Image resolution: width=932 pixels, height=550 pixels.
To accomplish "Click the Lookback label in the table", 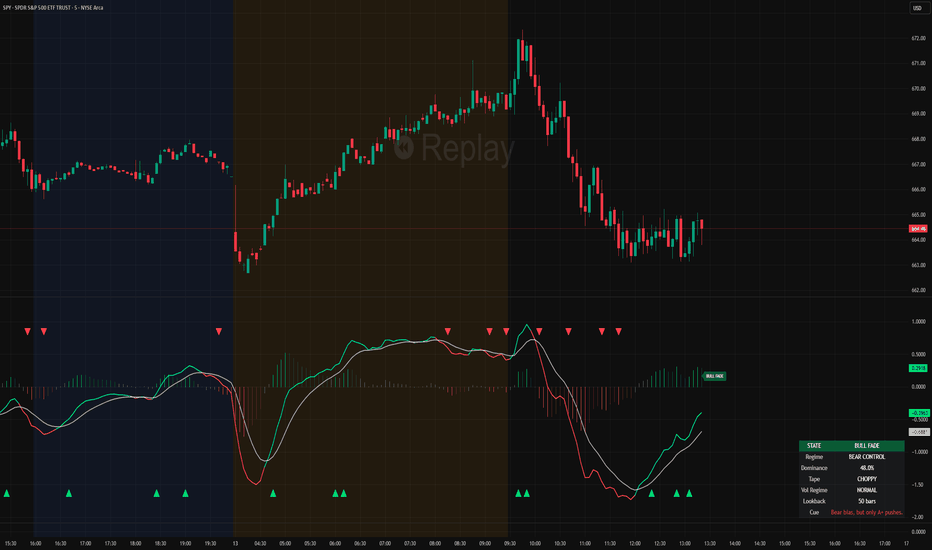I will [x=814, y=501].
